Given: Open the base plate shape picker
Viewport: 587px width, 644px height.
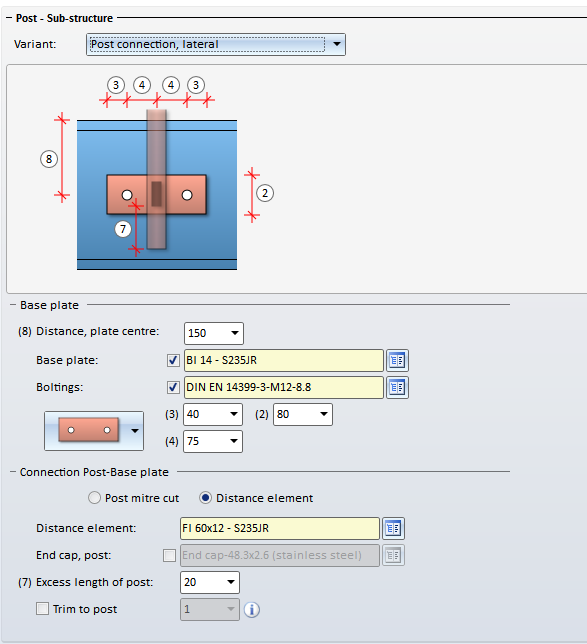Looking at the screenshot, I should [x=94, y=431].
